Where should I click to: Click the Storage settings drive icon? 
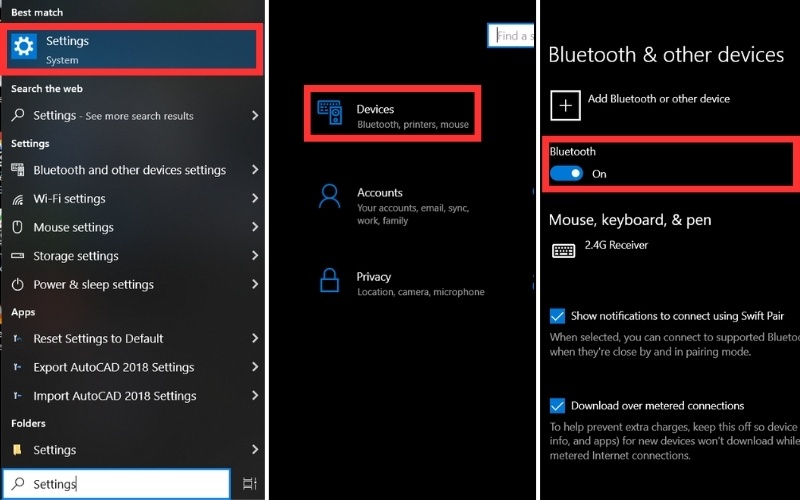pyautogui.click(x=18, y=256)
